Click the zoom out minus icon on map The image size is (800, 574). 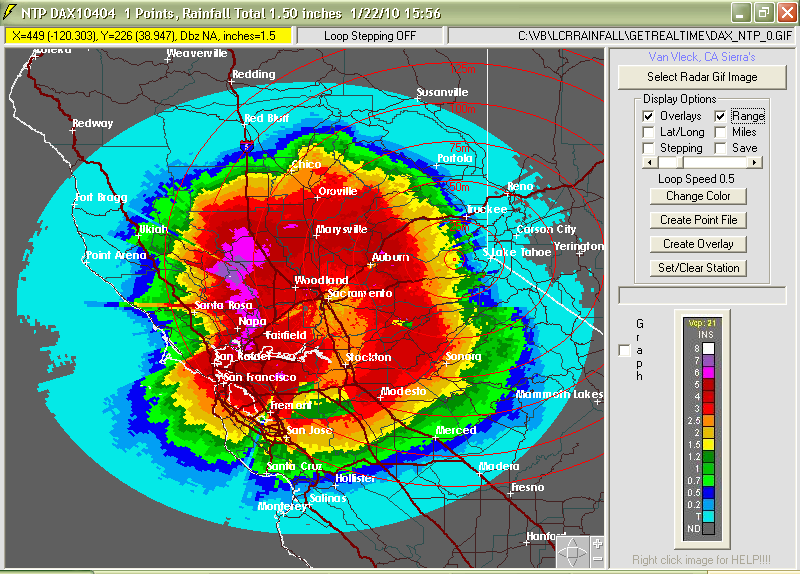(x=597, y=558)
